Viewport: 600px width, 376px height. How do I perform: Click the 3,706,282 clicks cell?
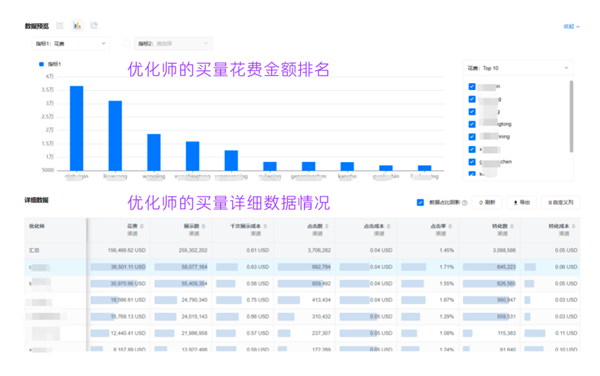click(x=319, y=250)
